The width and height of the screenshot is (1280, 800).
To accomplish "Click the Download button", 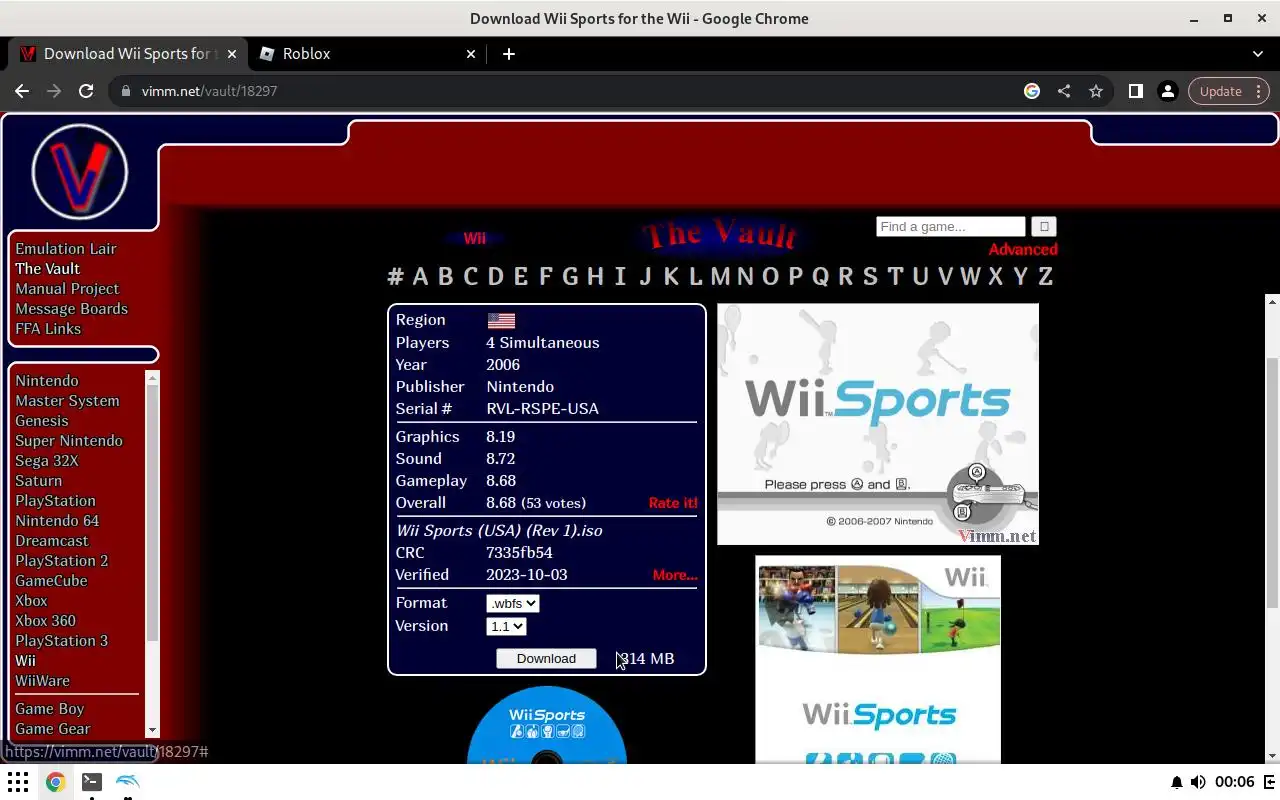I will pos(546,658).
